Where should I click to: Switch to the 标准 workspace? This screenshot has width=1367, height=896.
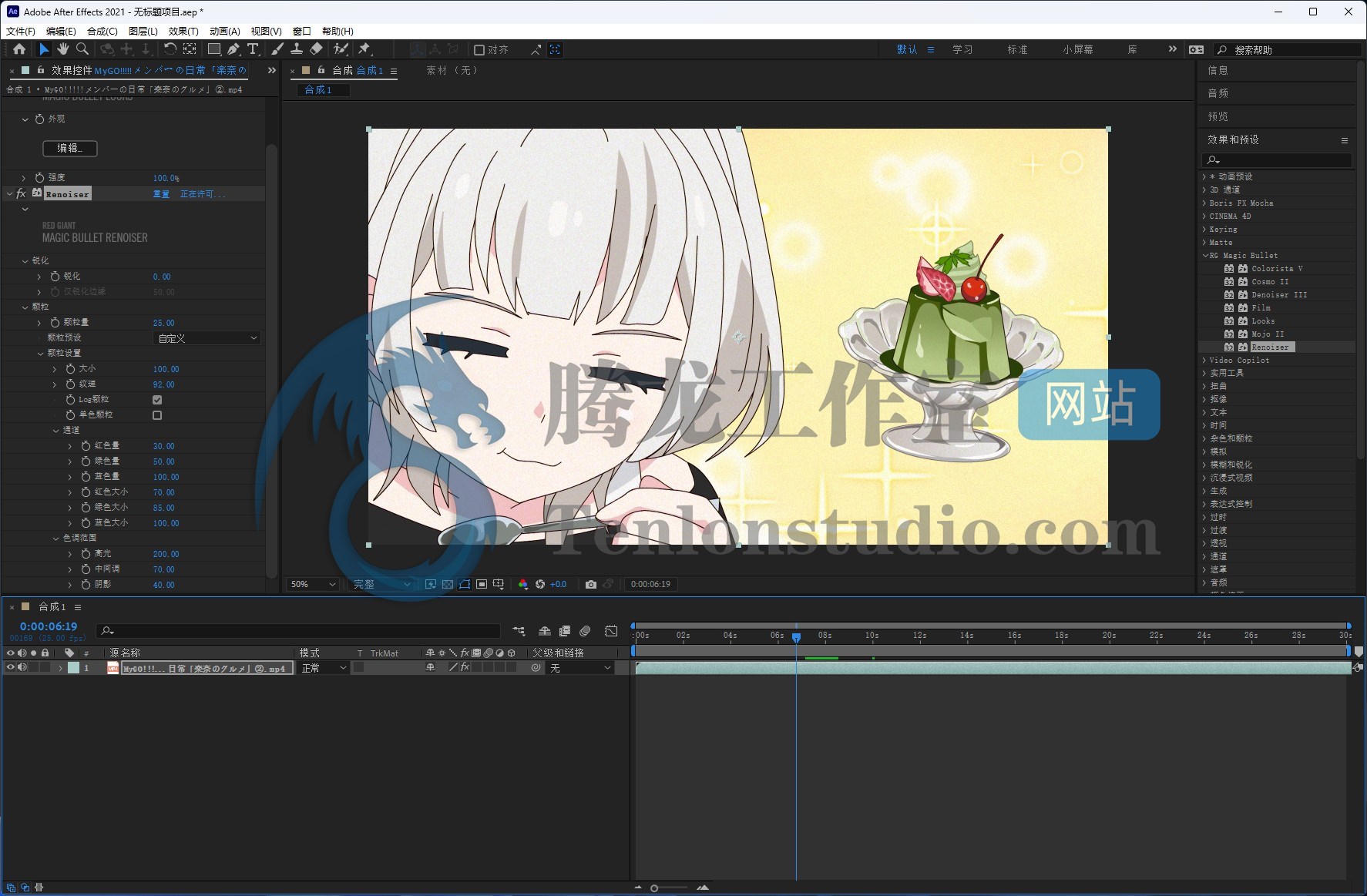1017,50
